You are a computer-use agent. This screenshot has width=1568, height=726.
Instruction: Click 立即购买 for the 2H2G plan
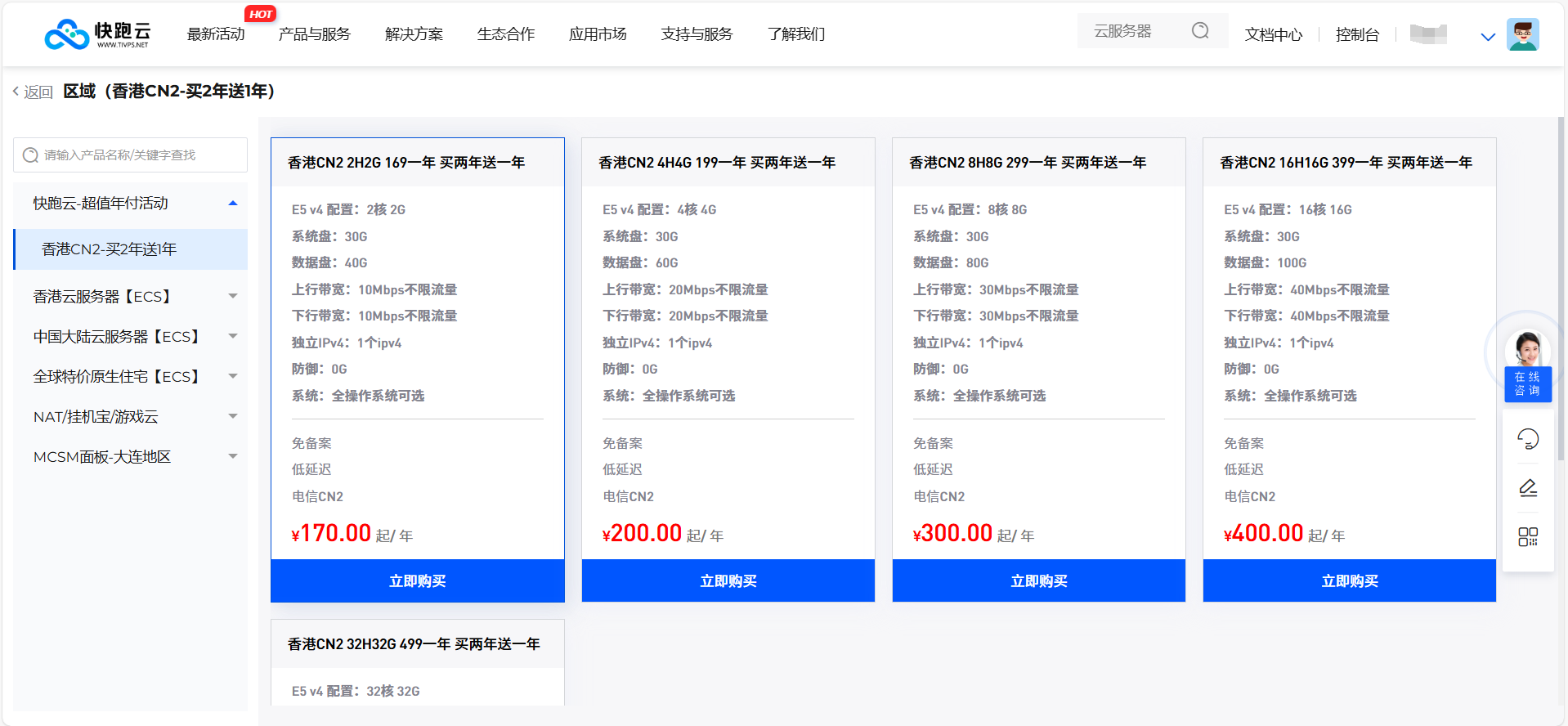(417, 581)
